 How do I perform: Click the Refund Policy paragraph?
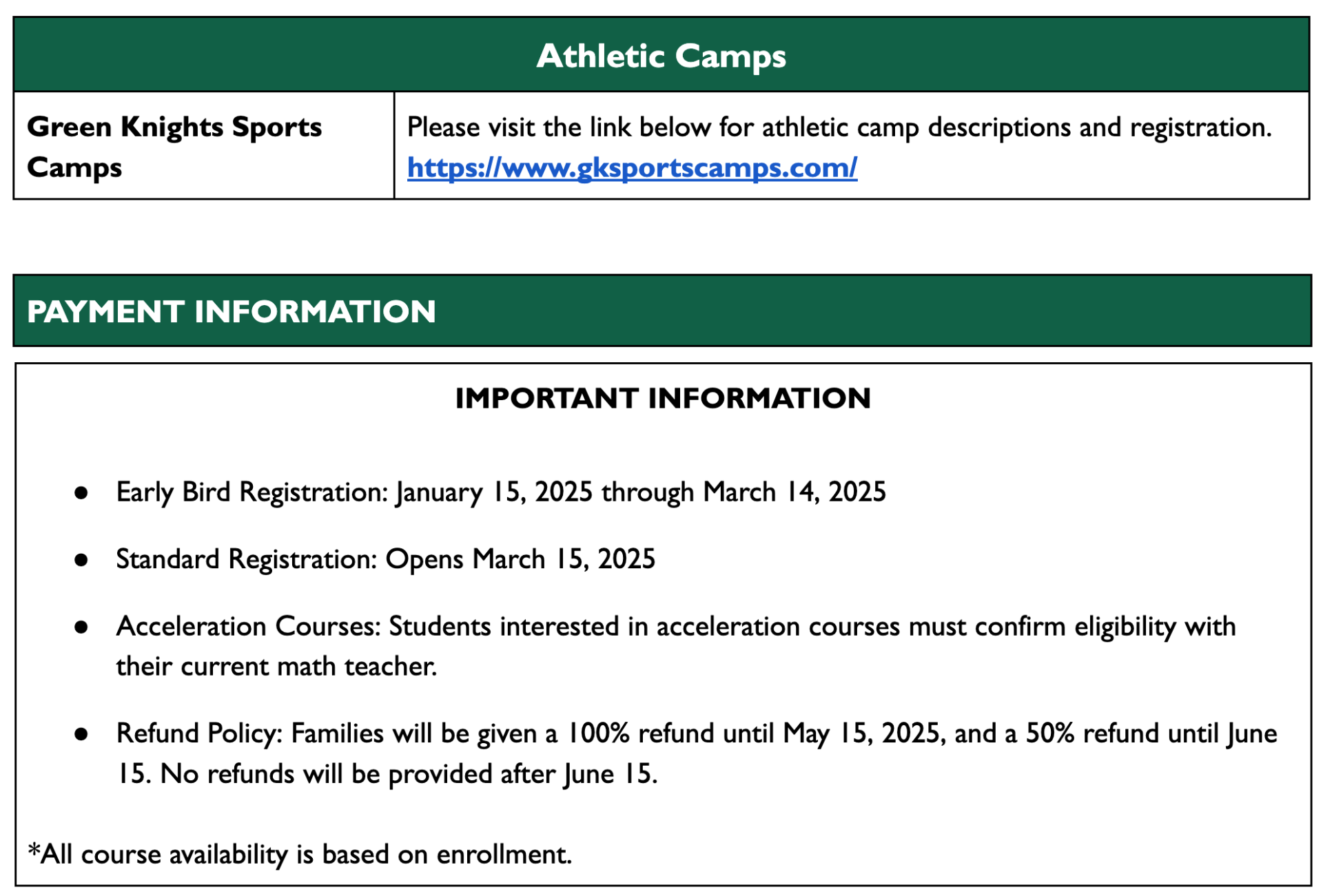(697, 753)
